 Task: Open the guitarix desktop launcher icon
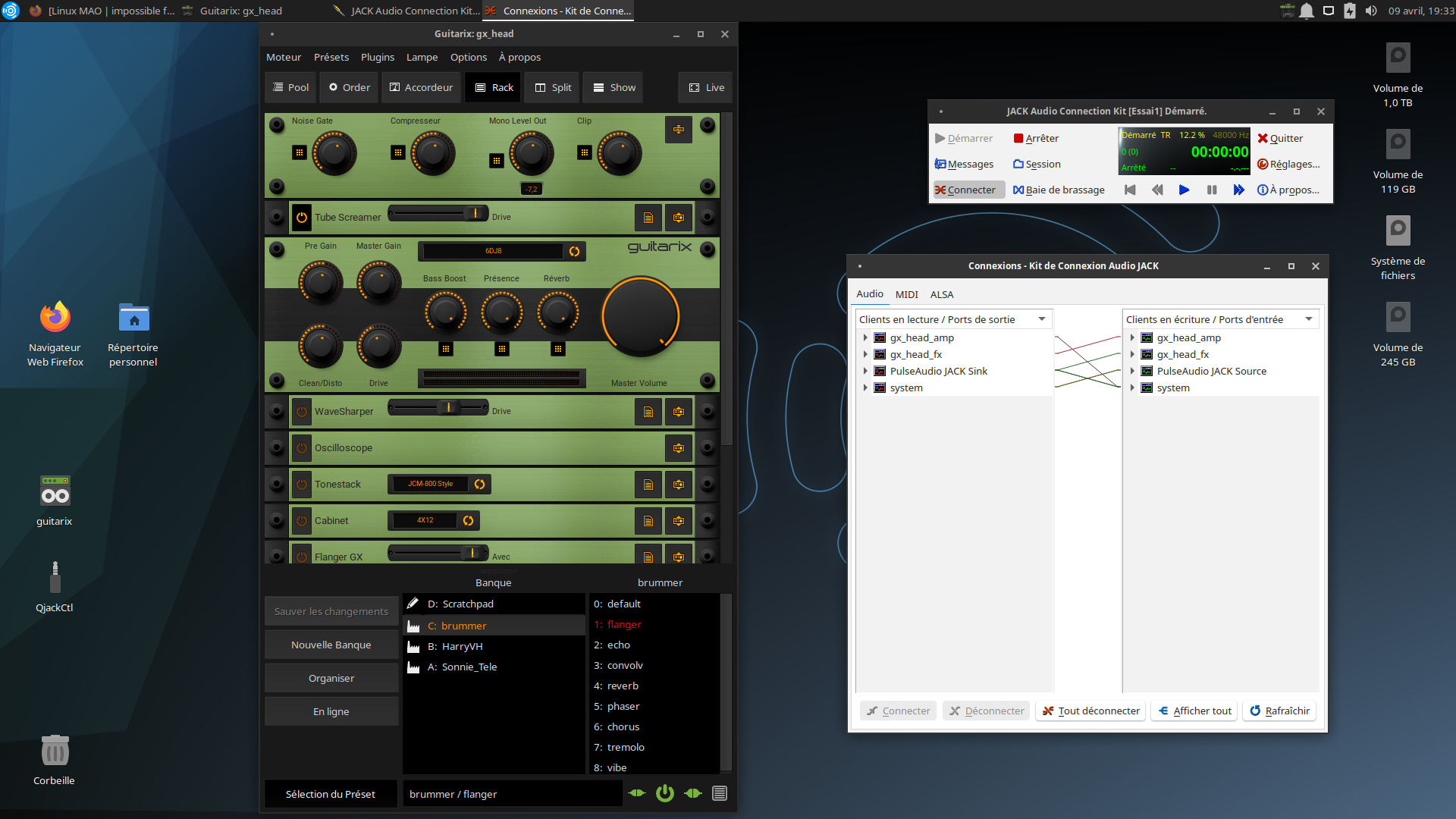(55, 492)
